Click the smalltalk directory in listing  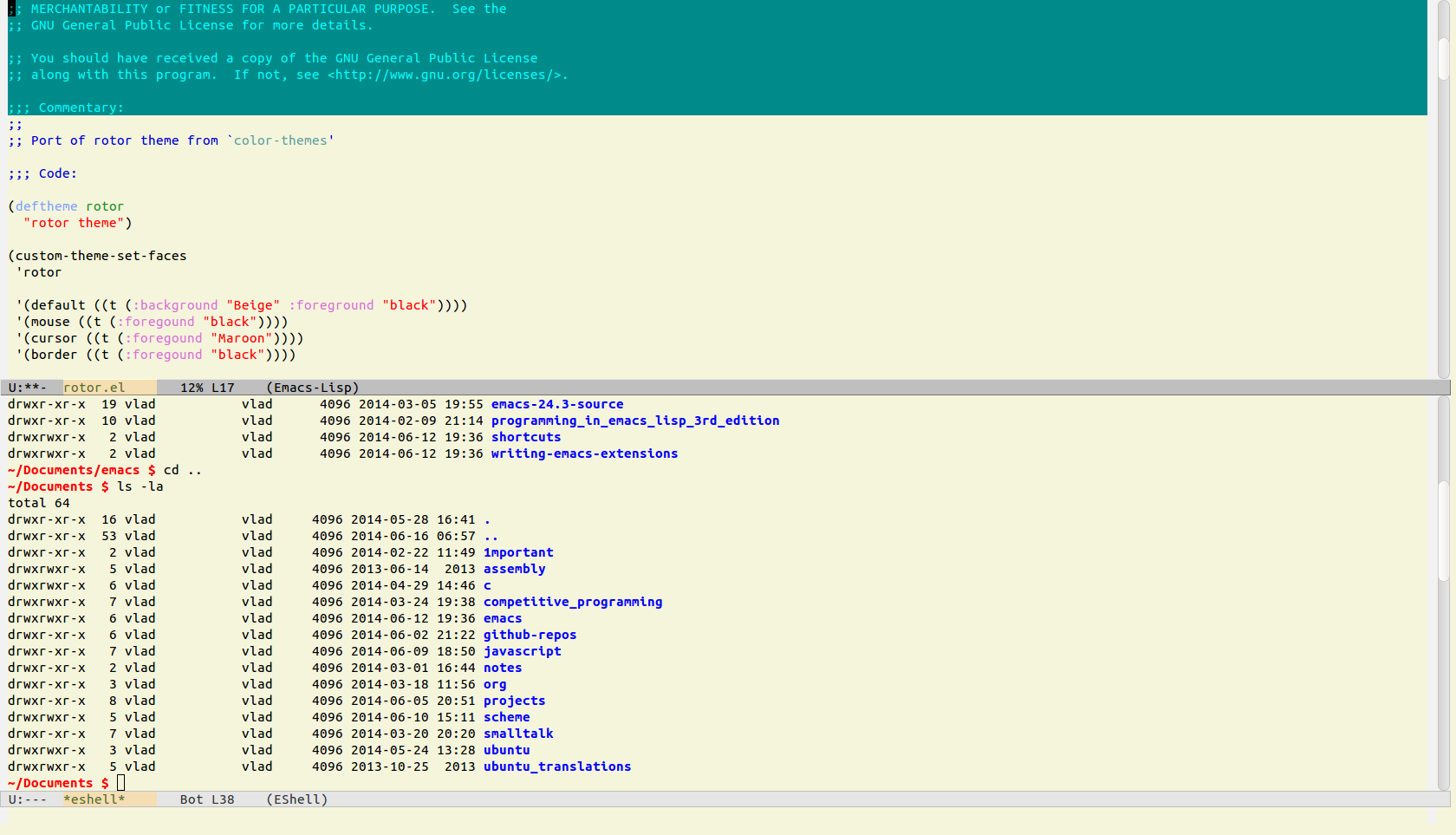517,734
